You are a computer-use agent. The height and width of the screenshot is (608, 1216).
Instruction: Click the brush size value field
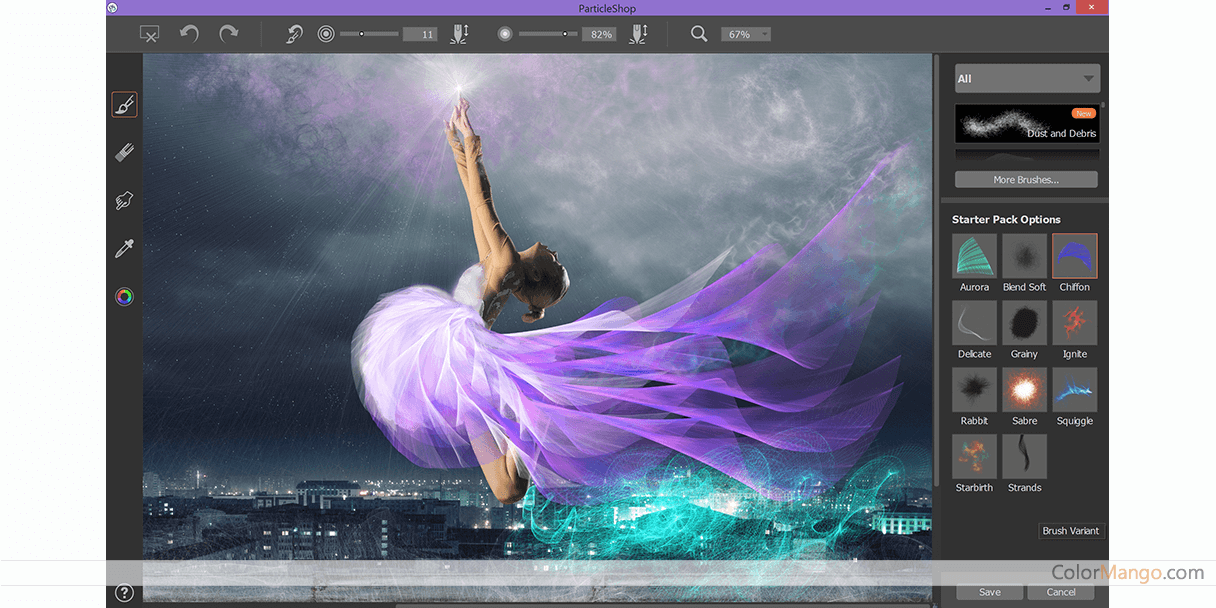pos(420,34)
